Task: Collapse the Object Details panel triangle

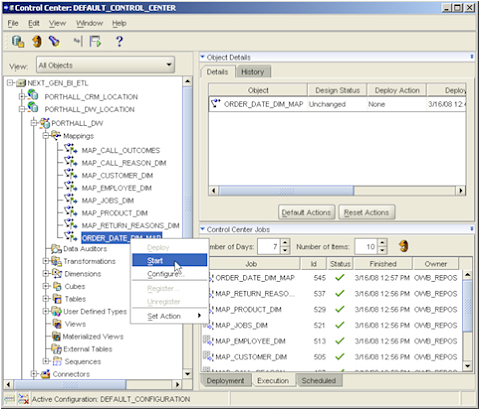Action: tap(202, 57)
